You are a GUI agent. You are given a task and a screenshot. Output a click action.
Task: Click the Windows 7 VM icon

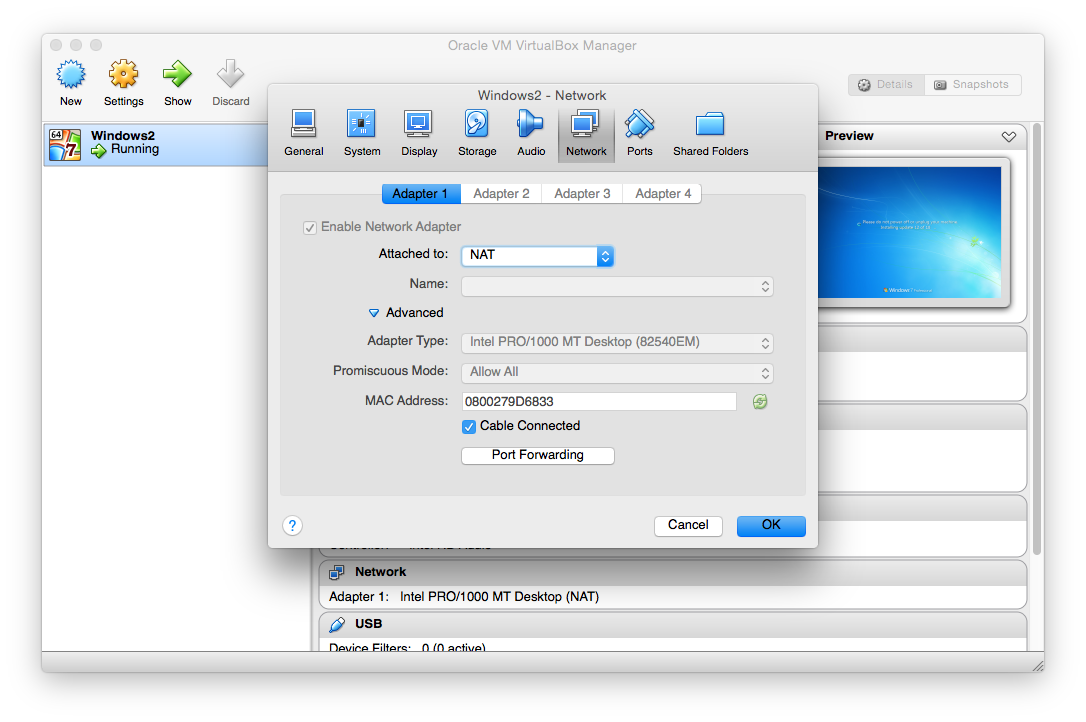[x=64, y=144]
